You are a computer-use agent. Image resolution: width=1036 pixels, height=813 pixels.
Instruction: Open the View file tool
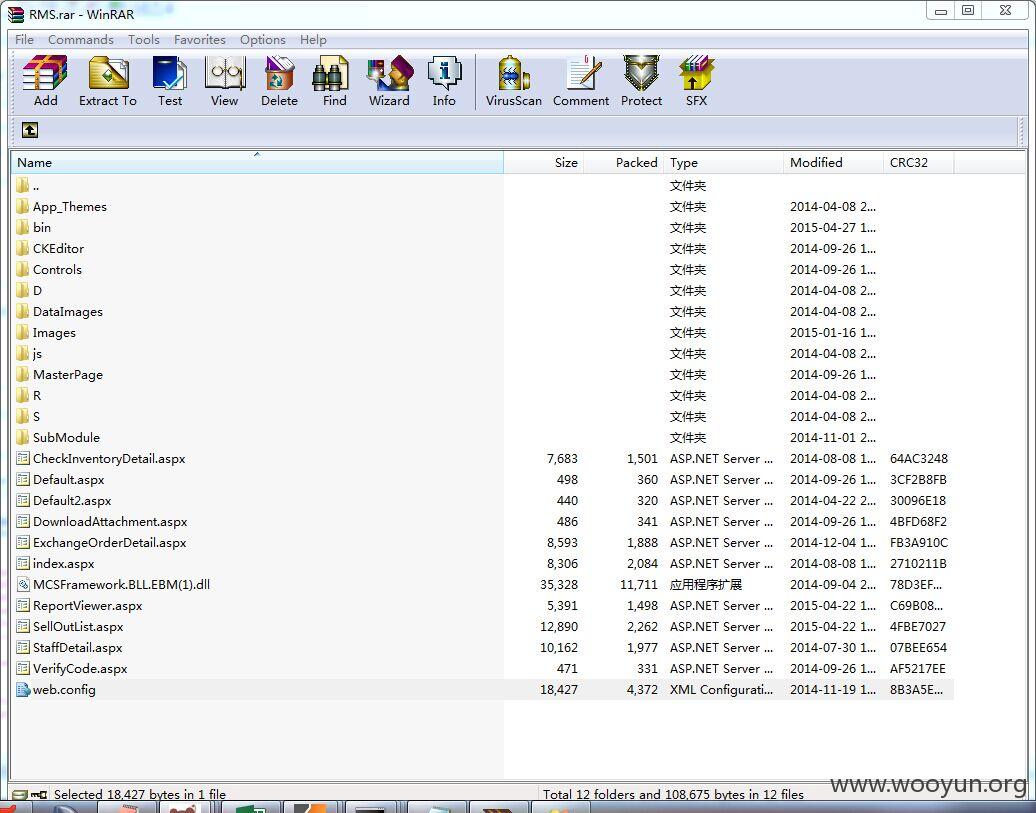tap(225, 81)
